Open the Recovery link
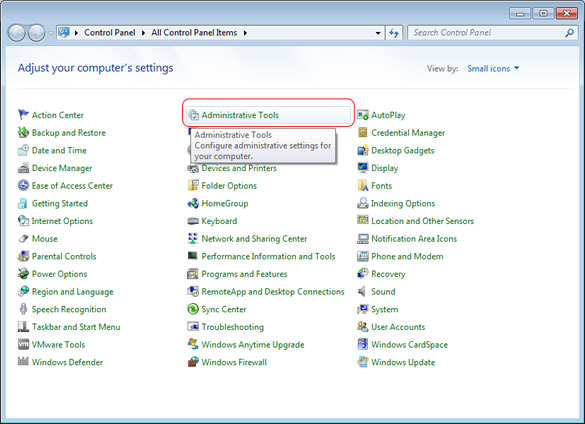The image size is (585, 424). [x=388, y=274]
